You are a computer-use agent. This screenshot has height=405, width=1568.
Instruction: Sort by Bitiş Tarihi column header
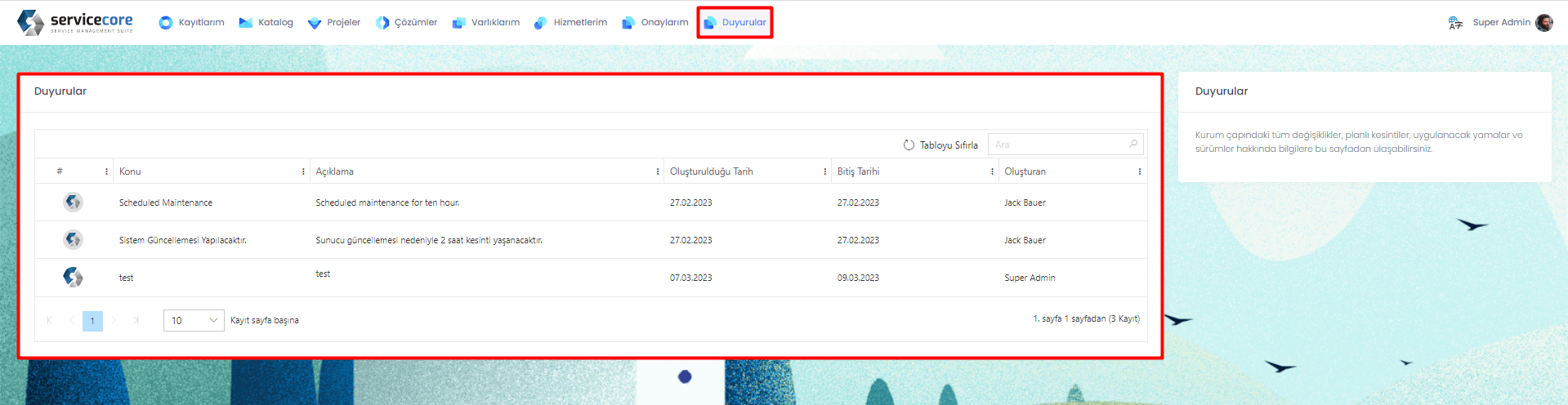858,171
